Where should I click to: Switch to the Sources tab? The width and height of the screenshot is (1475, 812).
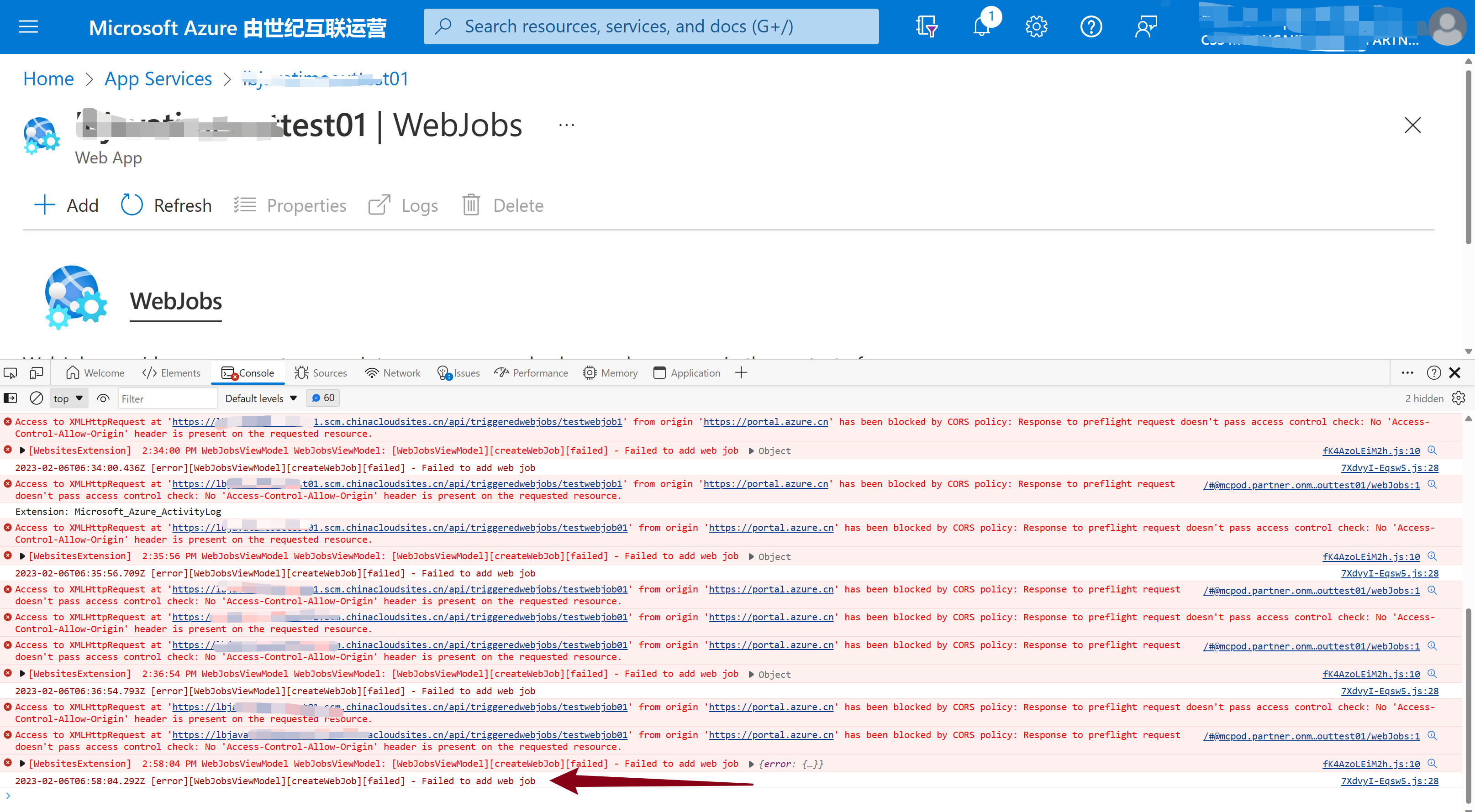(321, 373)
